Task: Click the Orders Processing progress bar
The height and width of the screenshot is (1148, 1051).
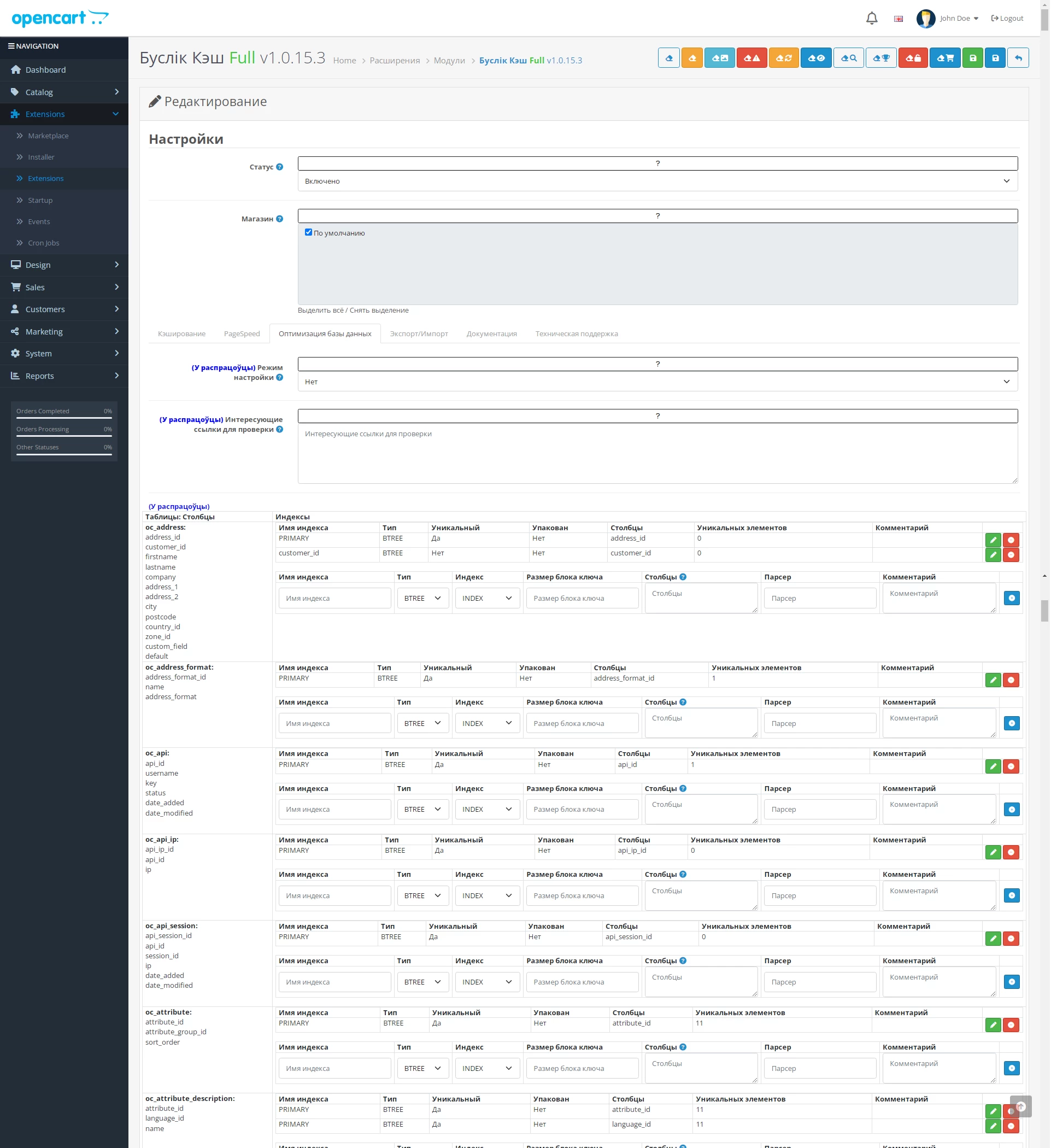Action: [64, 436]
